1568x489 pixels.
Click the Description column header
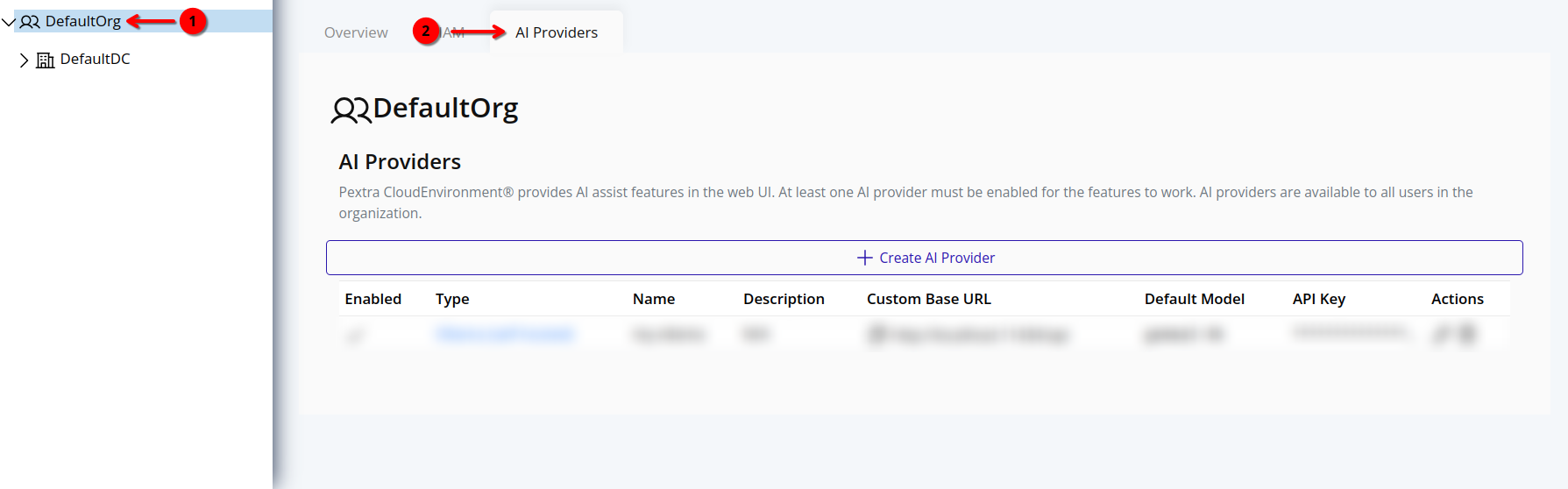(784, 299)
